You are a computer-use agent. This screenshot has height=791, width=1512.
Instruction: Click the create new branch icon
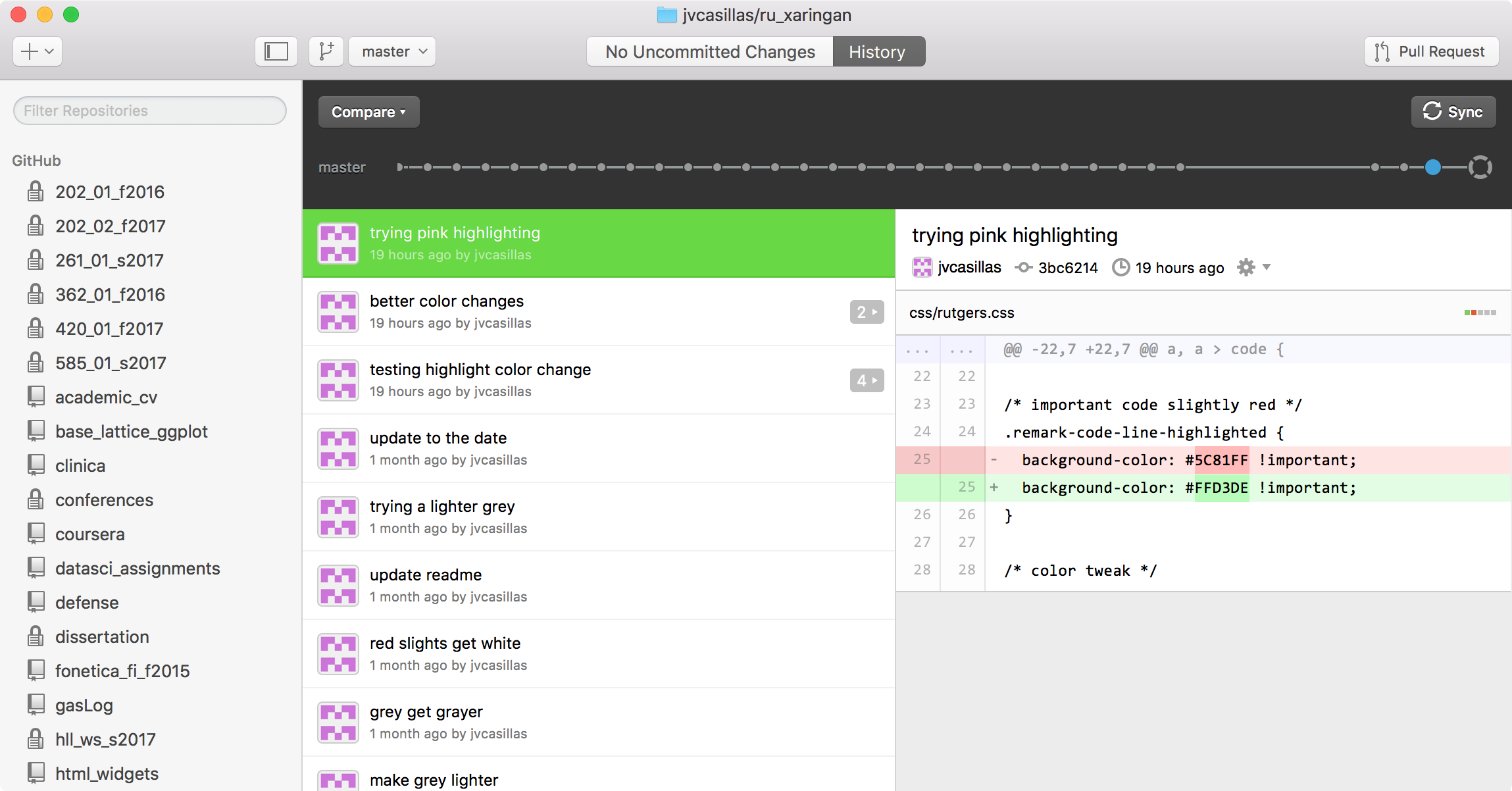pyautogui.click(x=326, y=51)
